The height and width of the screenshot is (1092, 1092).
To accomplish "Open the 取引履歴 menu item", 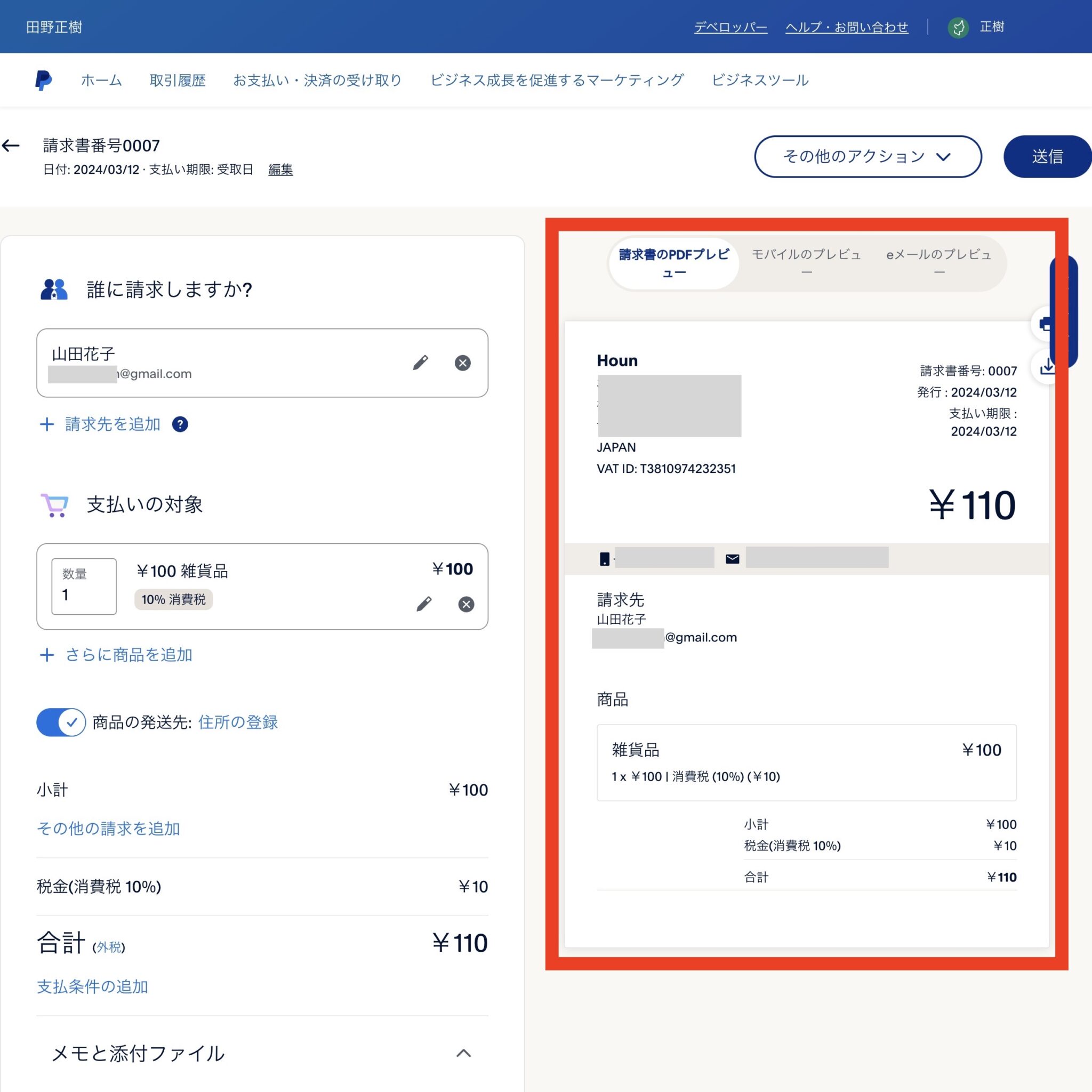I will point(178,79).
